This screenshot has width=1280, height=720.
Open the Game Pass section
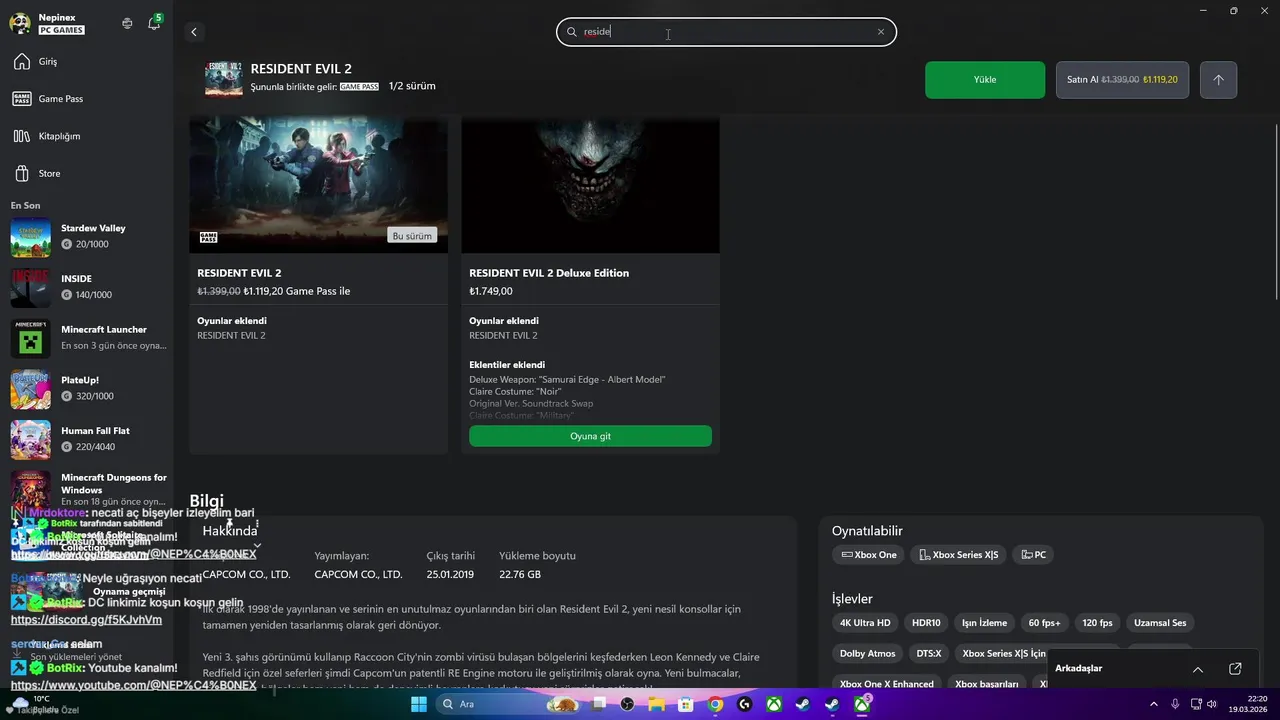[x=87, y=99]
